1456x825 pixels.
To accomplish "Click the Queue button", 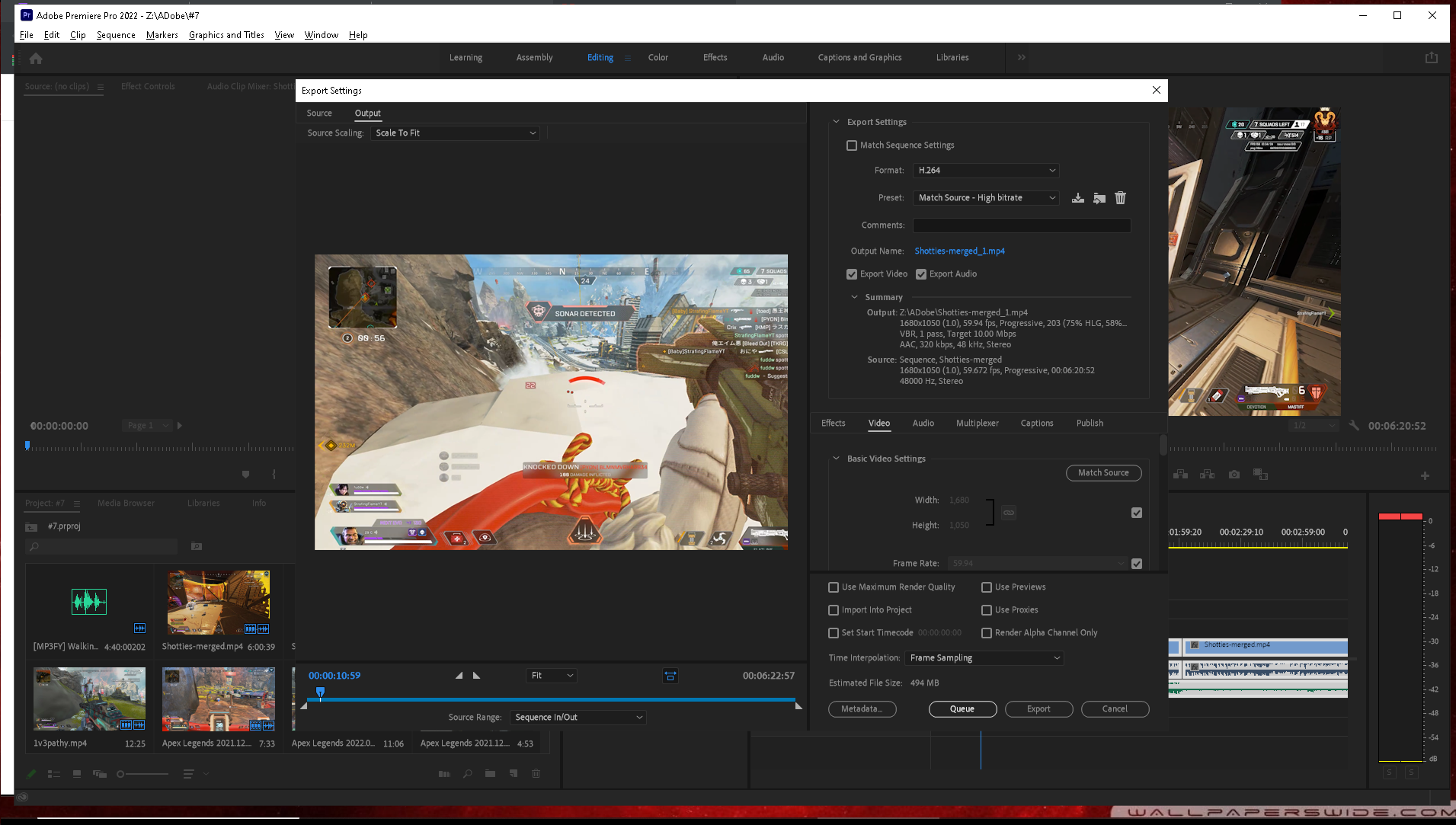I will pyautogui.click(x=962, y=709).
